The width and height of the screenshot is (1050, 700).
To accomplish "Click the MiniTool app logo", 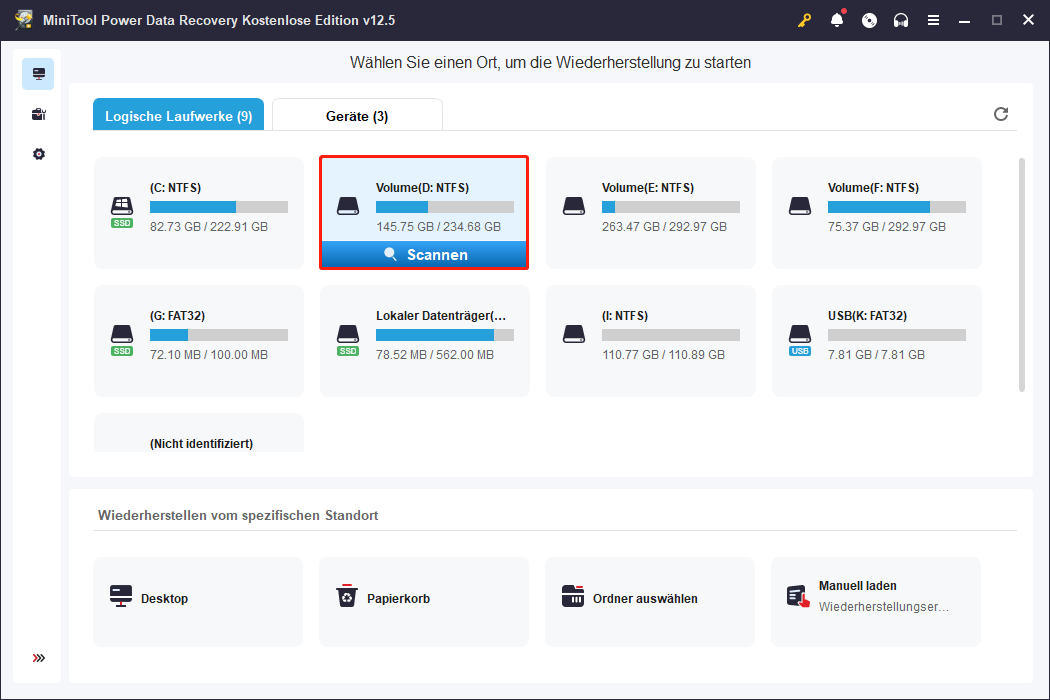I will point(23,20).
